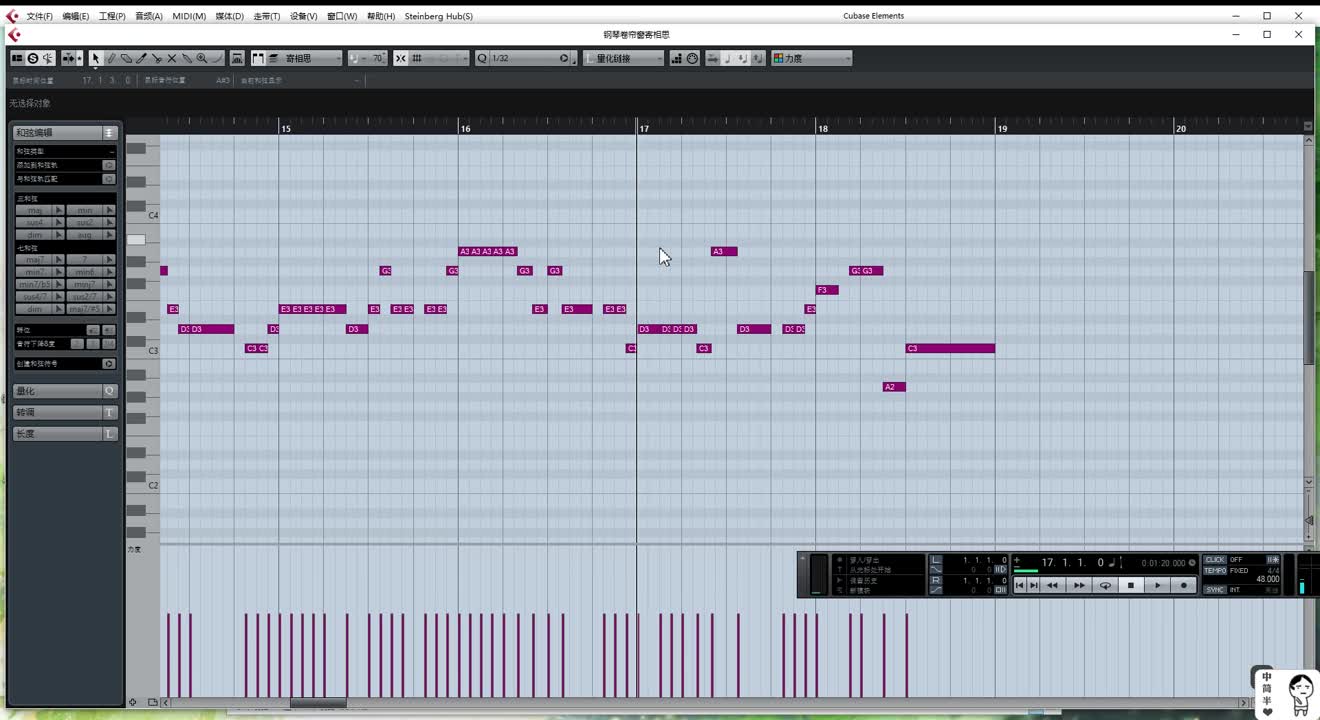Open the Snap type grid dropdown
Image resolution: width=1320 pixels, height=720 pixels.
pos(440,58)
